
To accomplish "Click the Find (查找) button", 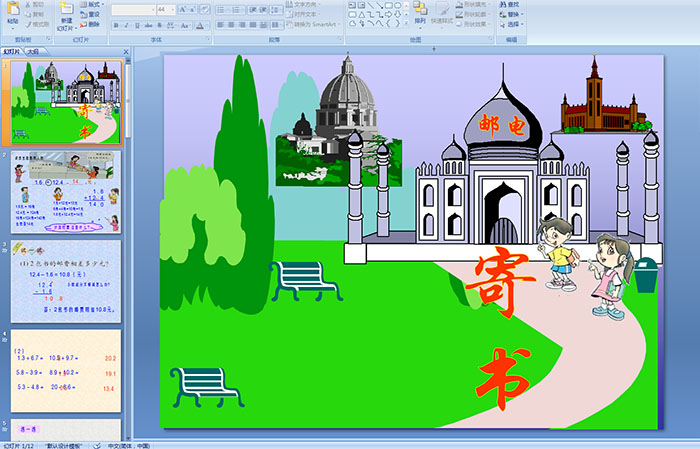I will (509, 4).
